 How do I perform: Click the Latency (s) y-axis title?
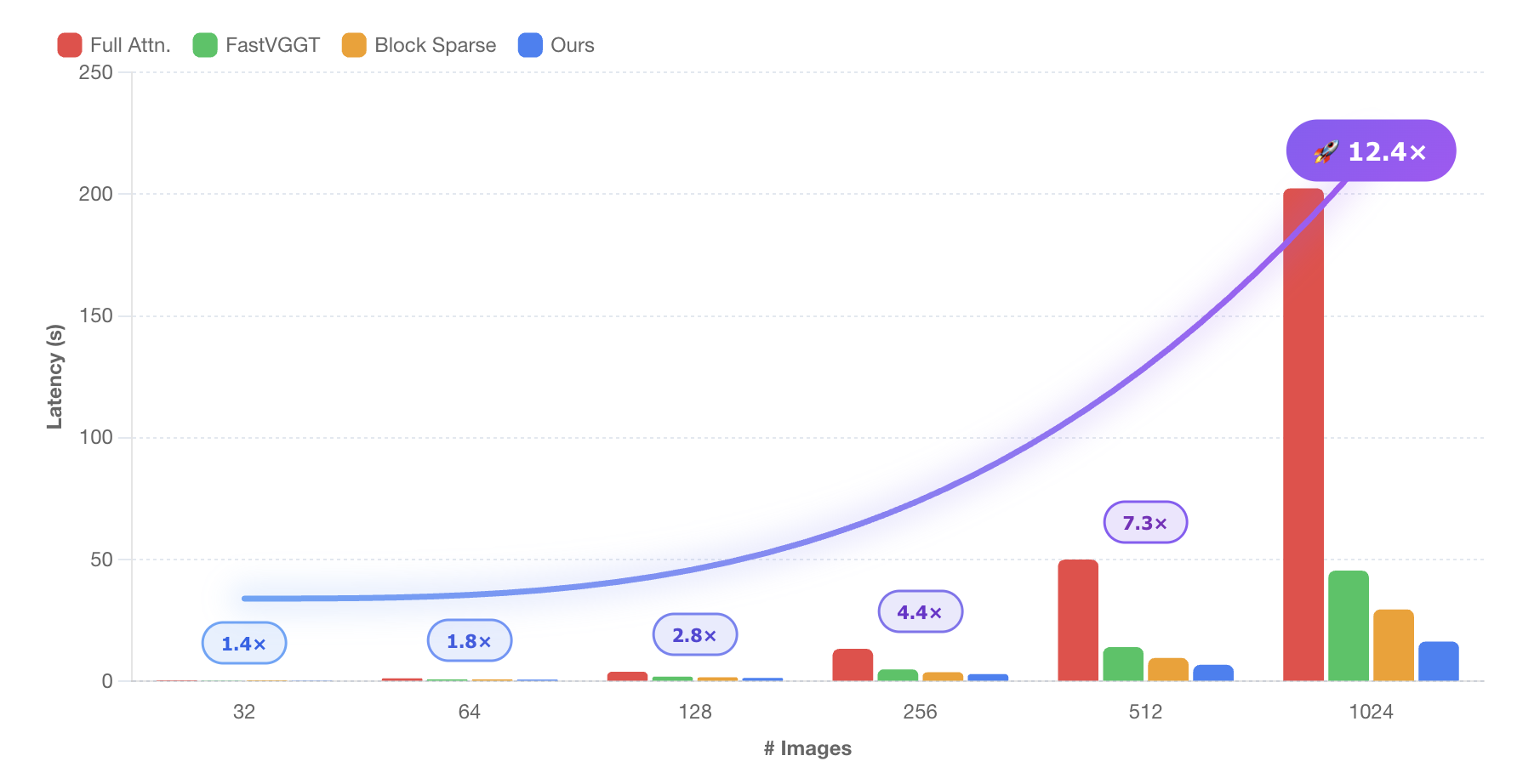point(55,376)
